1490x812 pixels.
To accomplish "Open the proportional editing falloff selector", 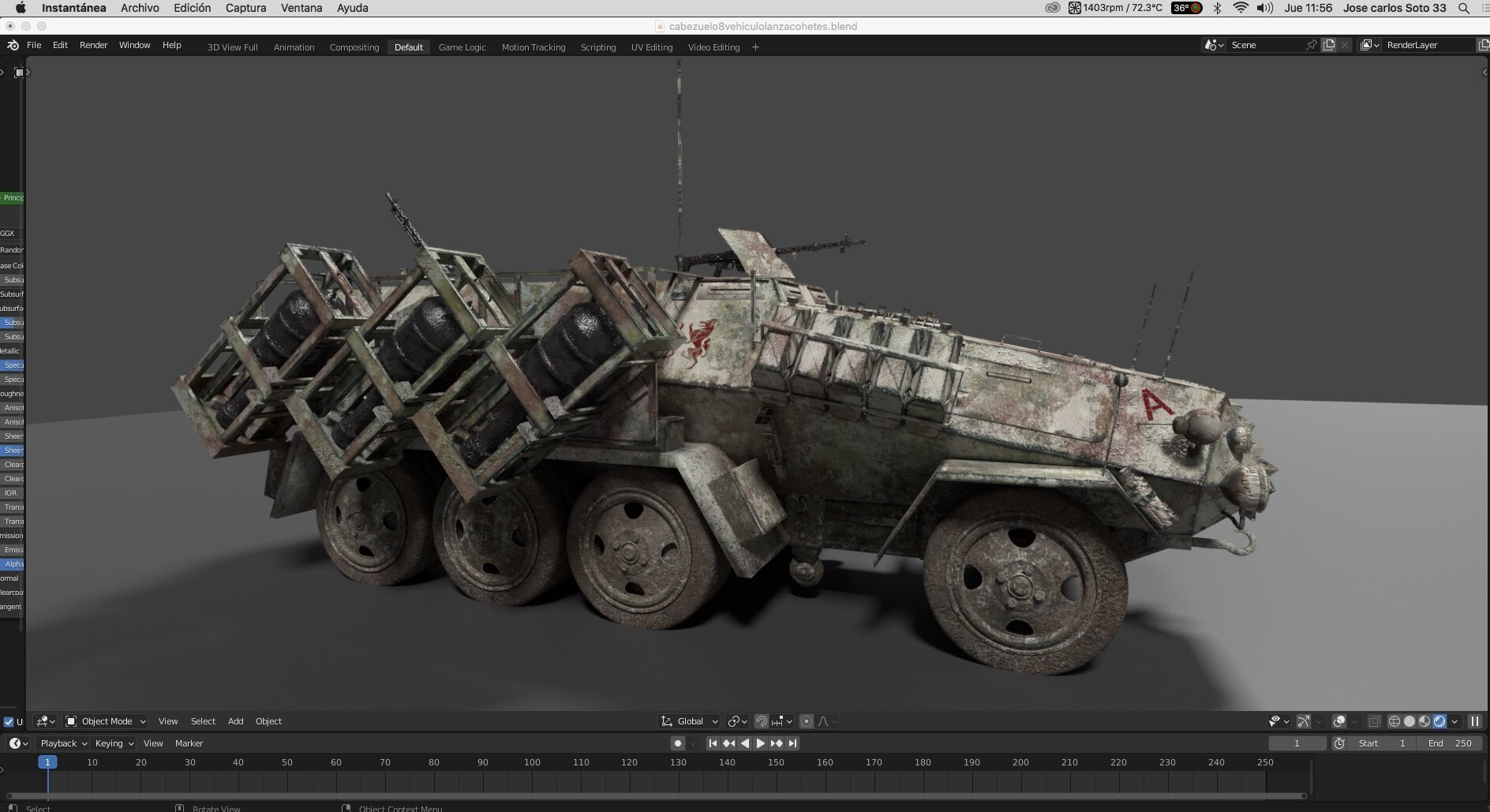I will click(827, 721).
